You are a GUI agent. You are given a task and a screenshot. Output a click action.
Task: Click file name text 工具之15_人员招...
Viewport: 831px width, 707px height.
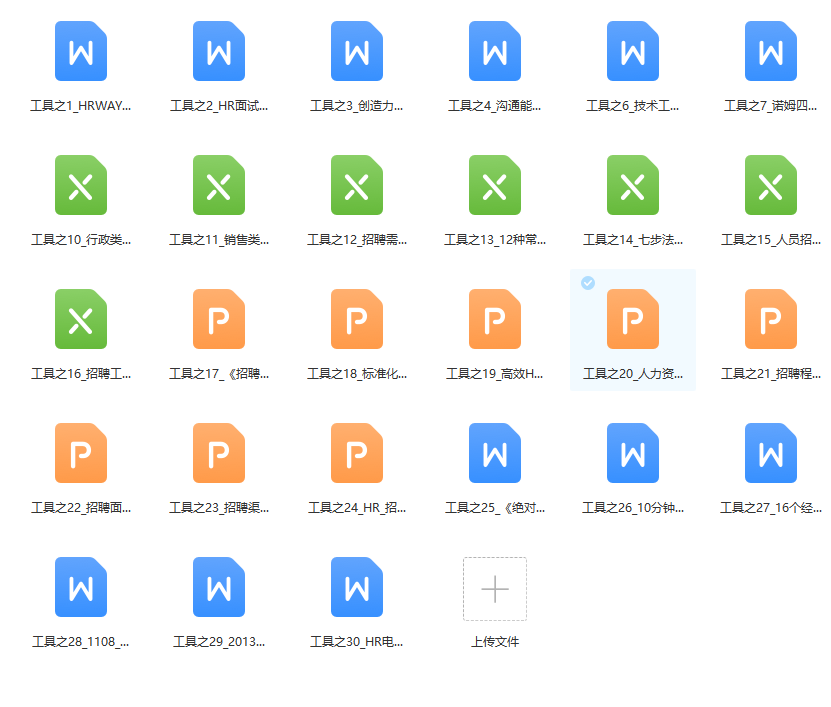771,240
